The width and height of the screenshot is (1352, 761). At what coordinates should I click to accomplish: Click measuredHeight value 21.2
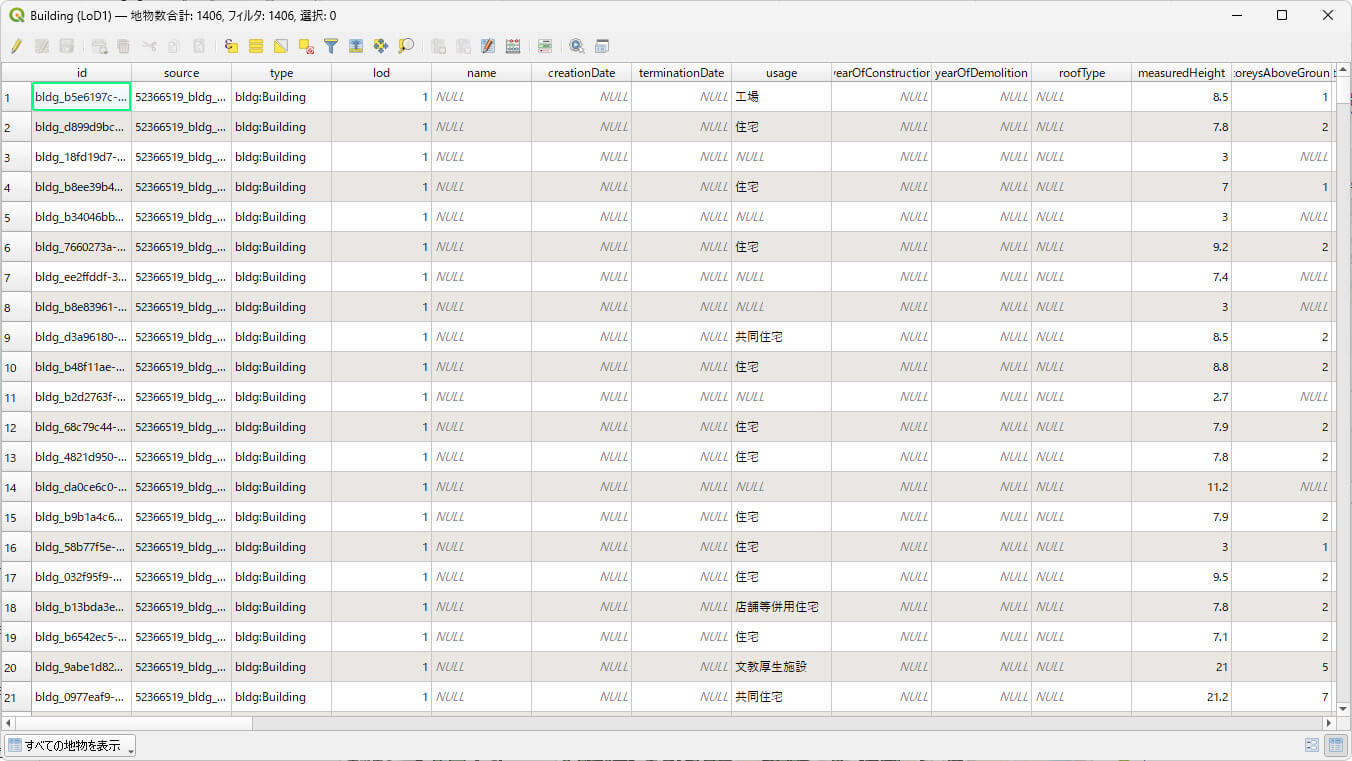point(1182,697)
